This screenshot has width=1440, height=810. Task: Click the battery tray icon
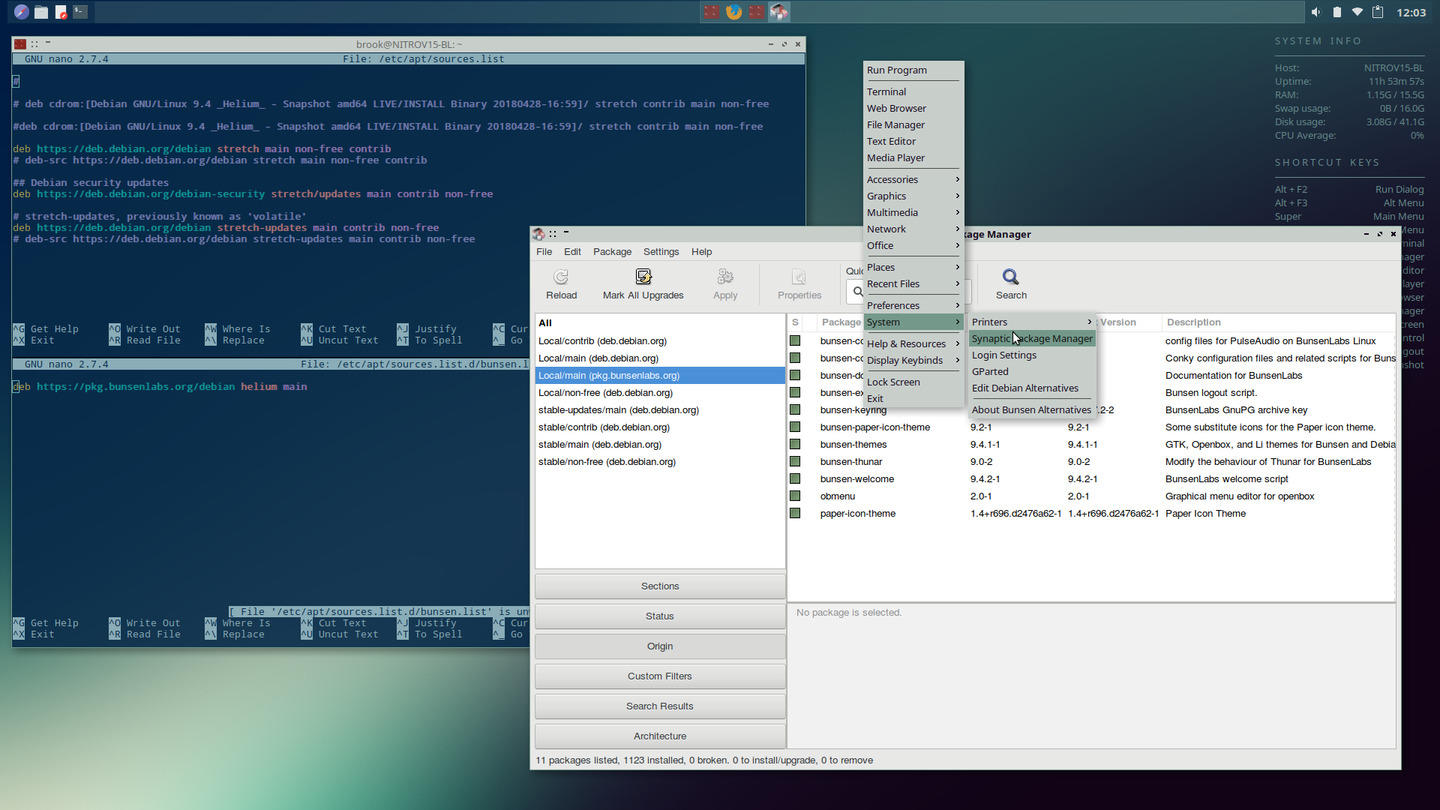coord(1337,12)
